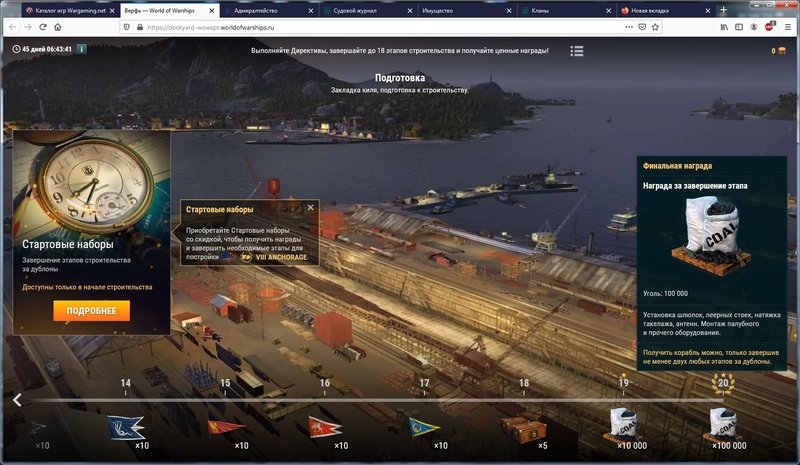This screenshot has height=465, width=800.
Task: Check the token balance in top right
Action: click(778, 51)
